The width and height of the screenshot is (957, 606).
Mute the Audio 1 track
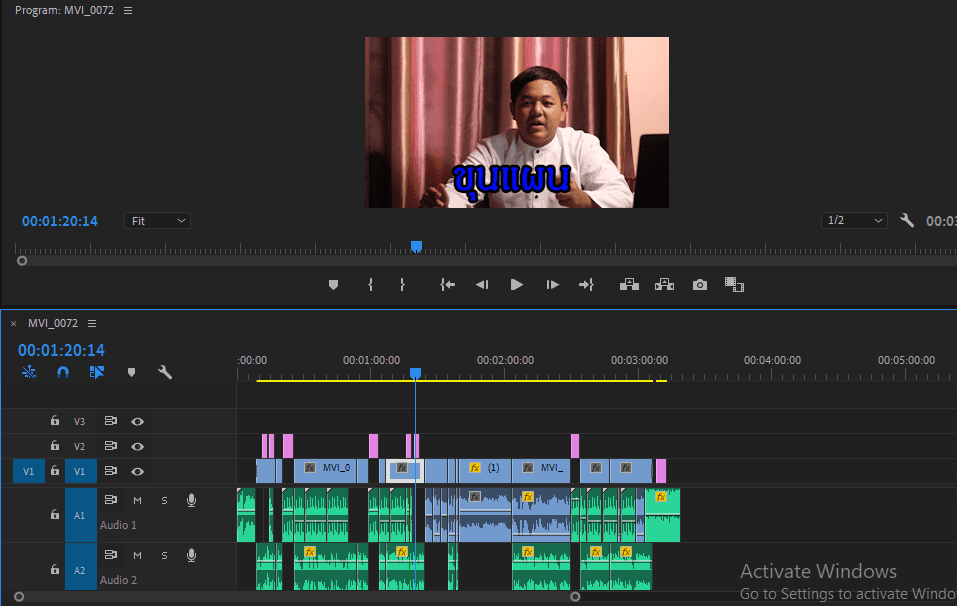click(137, 500)
